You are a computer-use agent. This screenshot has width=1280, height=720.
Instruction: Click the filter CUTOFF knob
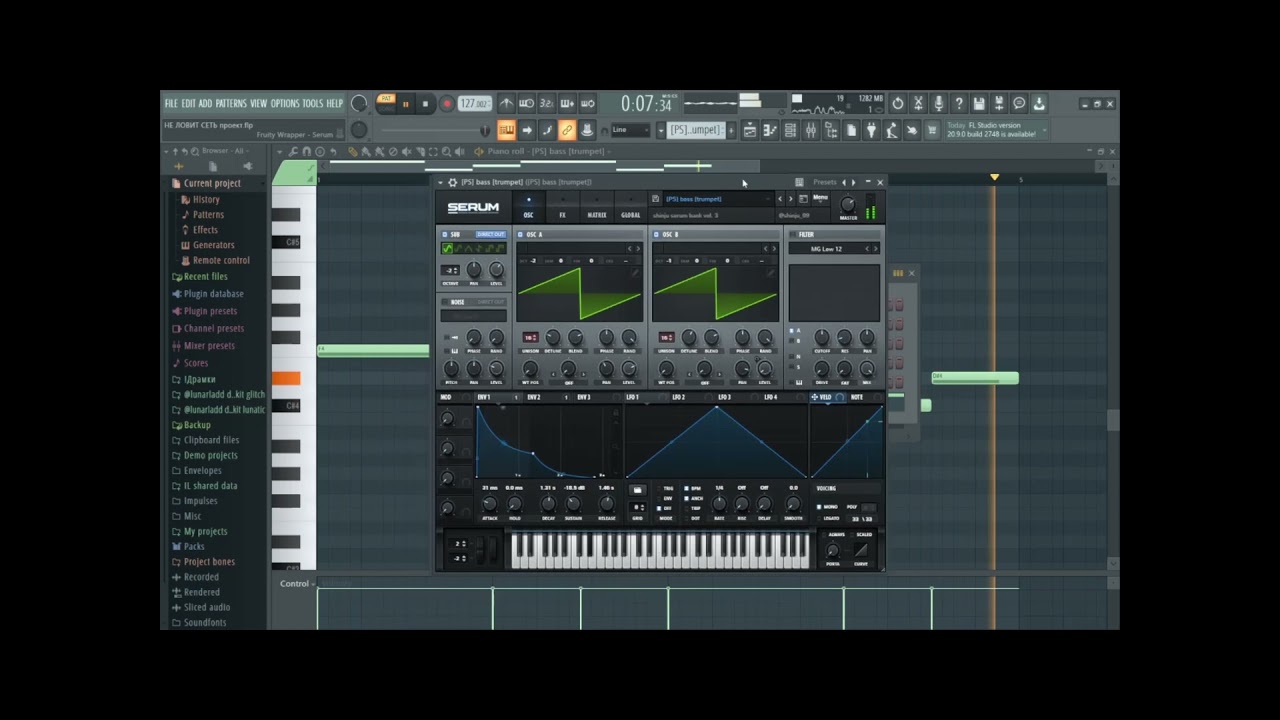tap(822, 338)
